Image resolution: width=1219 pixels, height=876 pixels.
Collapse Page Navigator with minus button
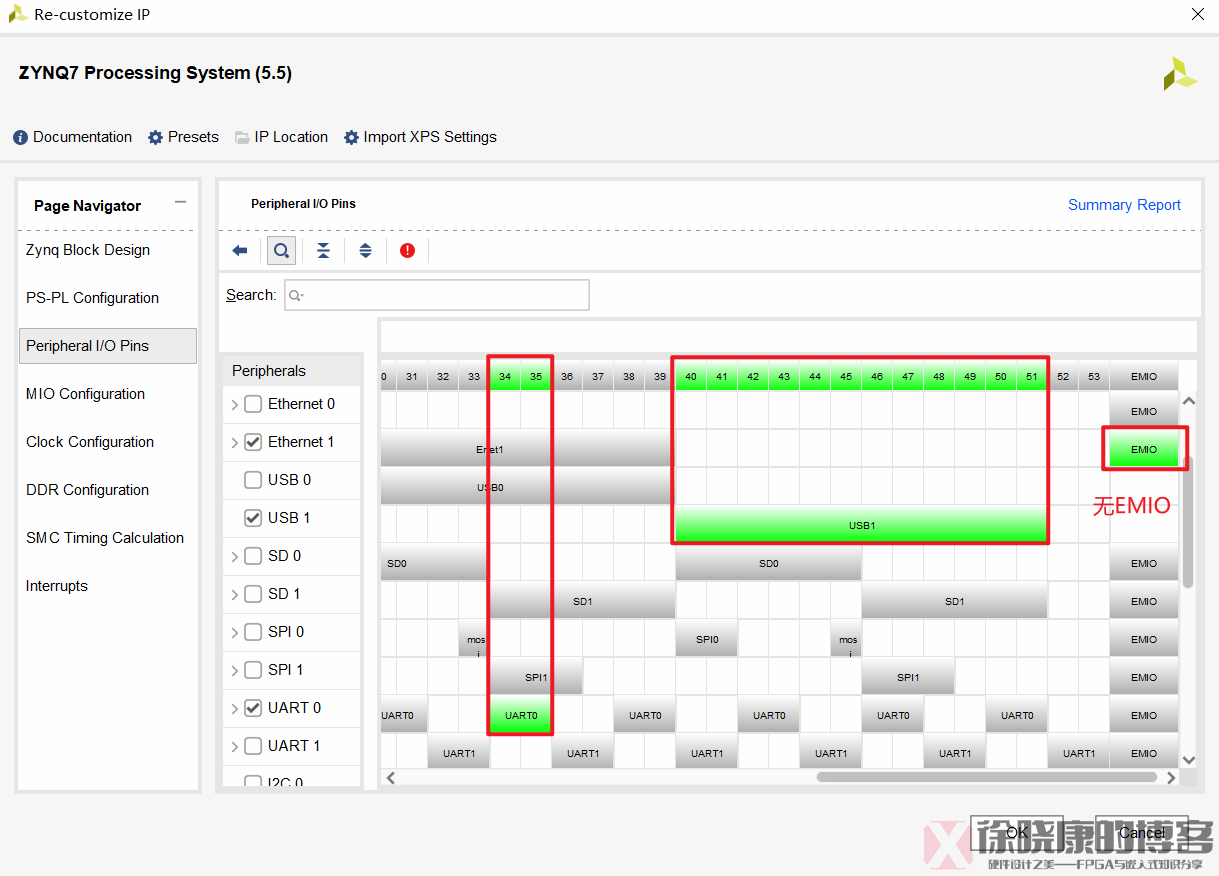point(180,202)
